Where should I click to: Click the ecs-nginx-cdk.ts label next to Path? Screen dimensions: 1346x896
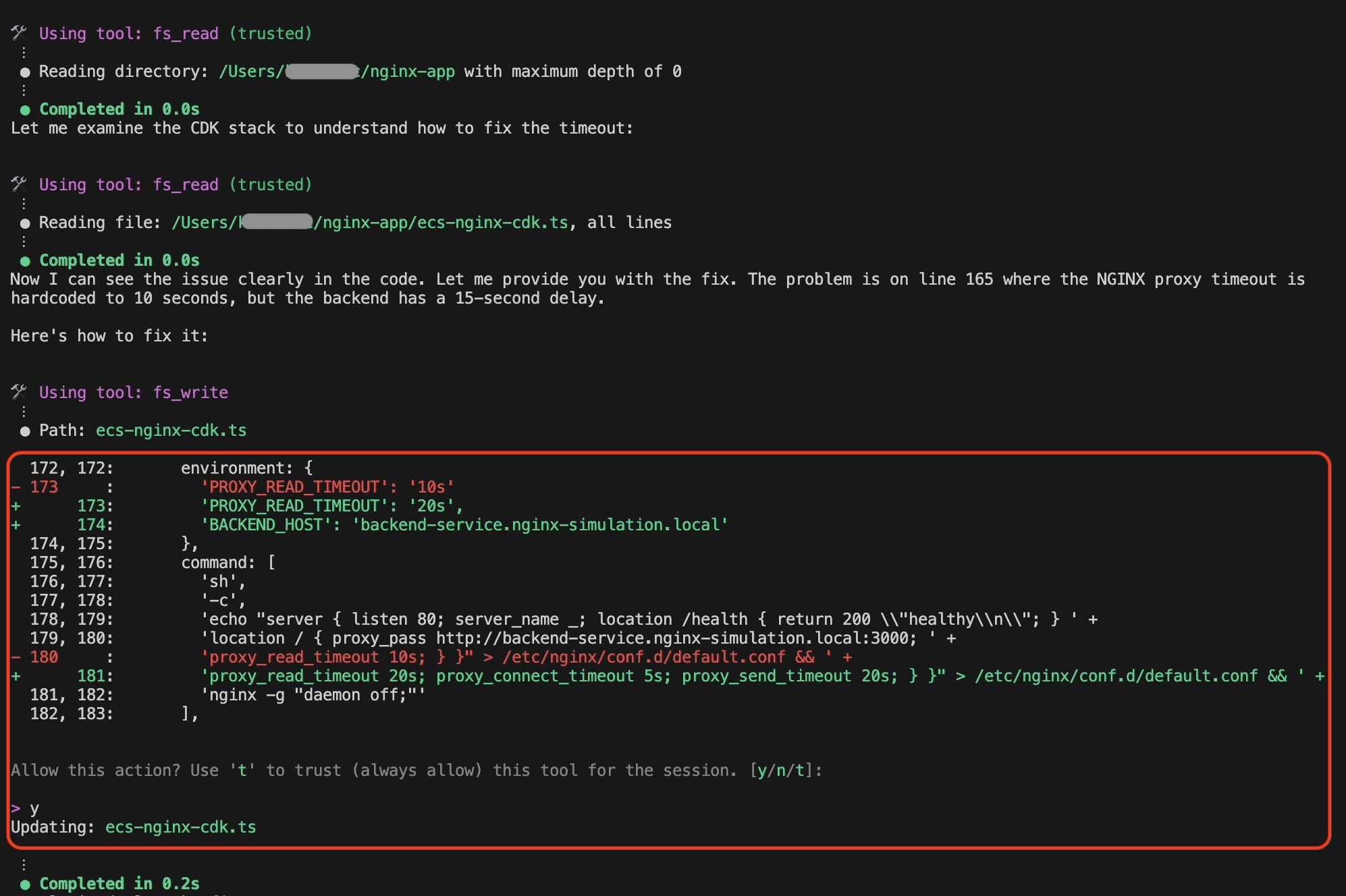click(171, 430)
